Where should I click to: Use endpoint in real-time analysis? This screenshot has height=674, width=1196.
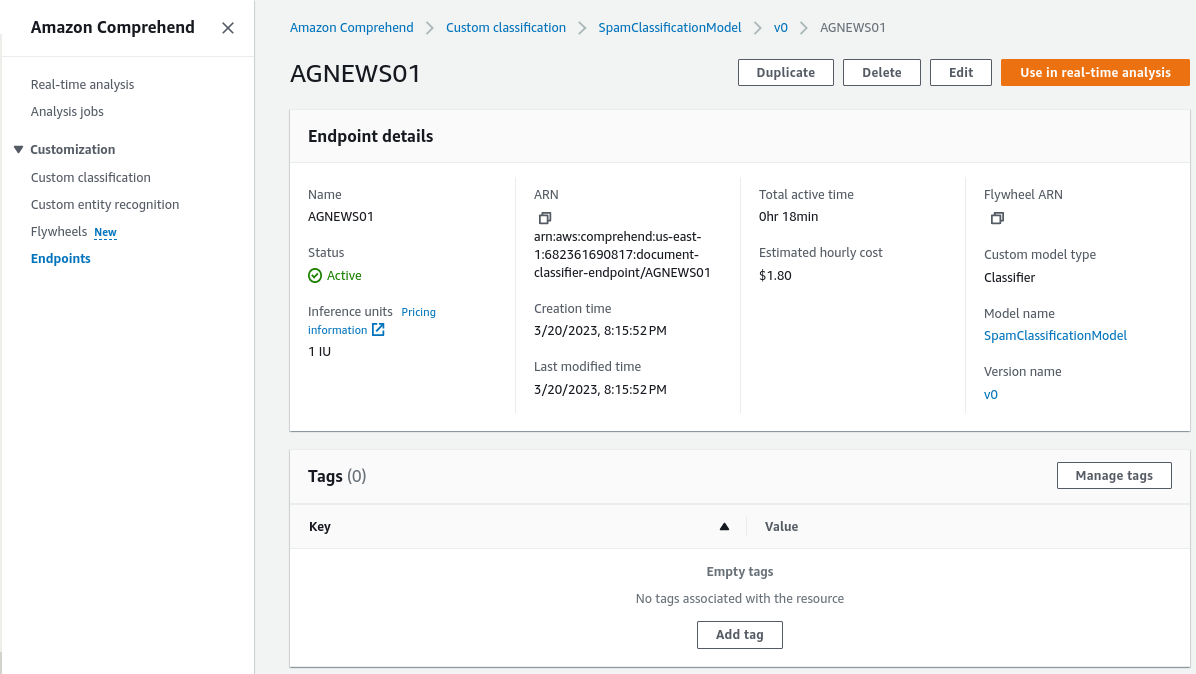coord(1095,72)
